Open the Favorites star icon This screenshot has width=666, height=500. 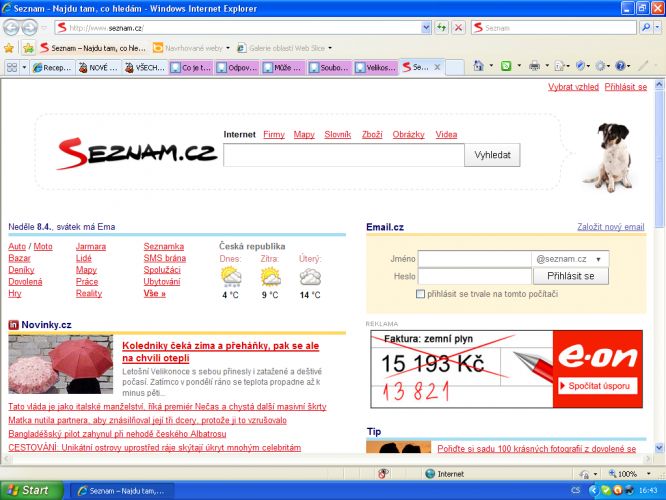(8, 48)
